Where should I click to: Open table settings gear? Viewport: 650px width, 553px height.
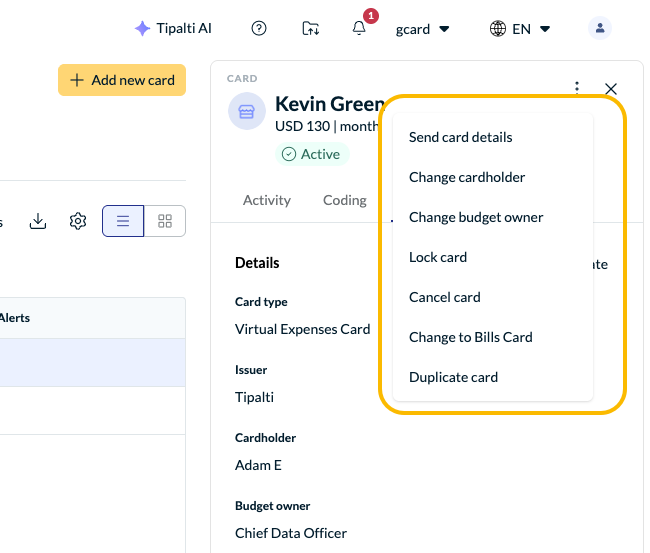point(78,221)
